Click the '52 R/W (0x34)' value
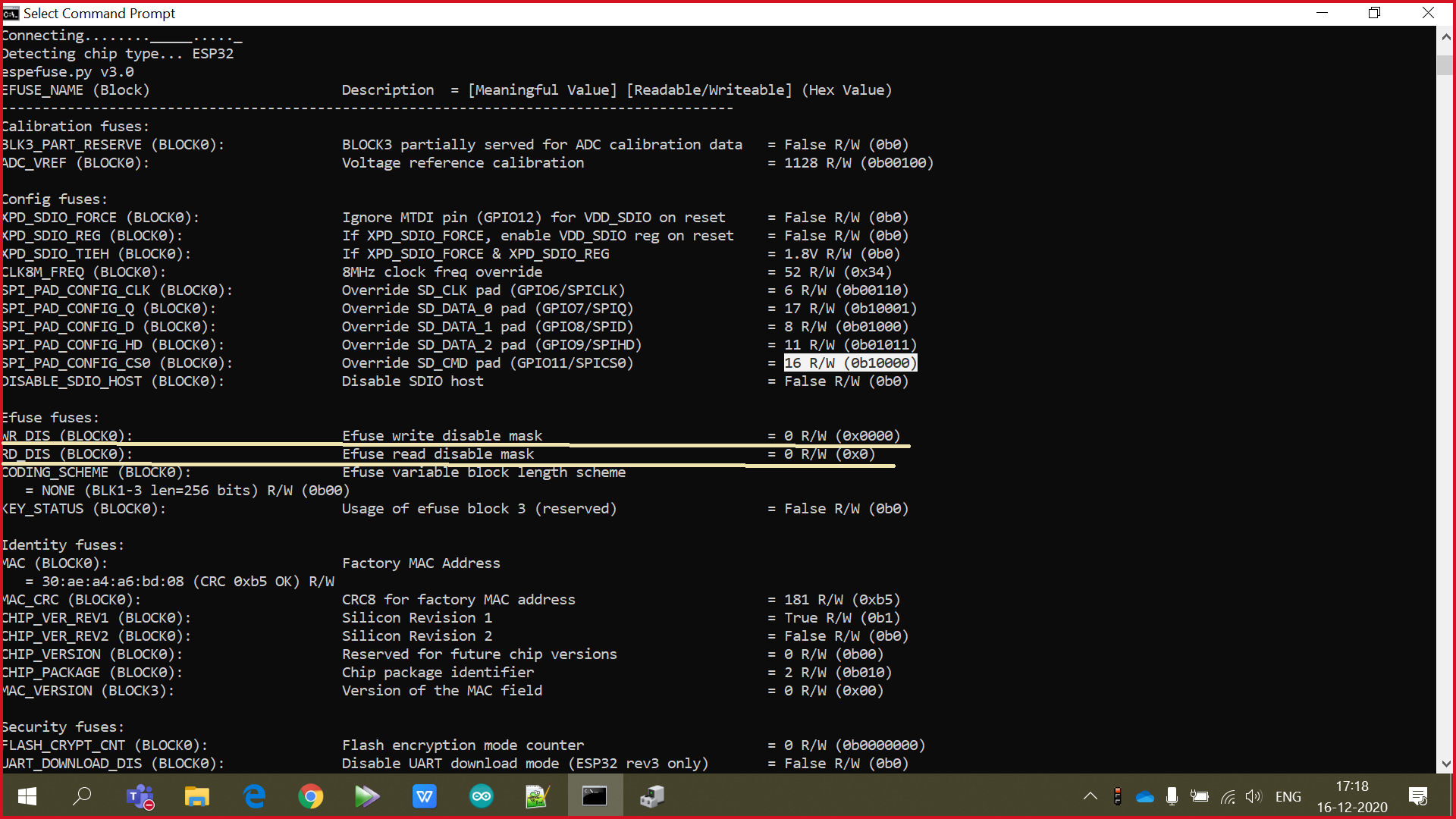Screen dimensions: 1456x819 tap(838, 272)
